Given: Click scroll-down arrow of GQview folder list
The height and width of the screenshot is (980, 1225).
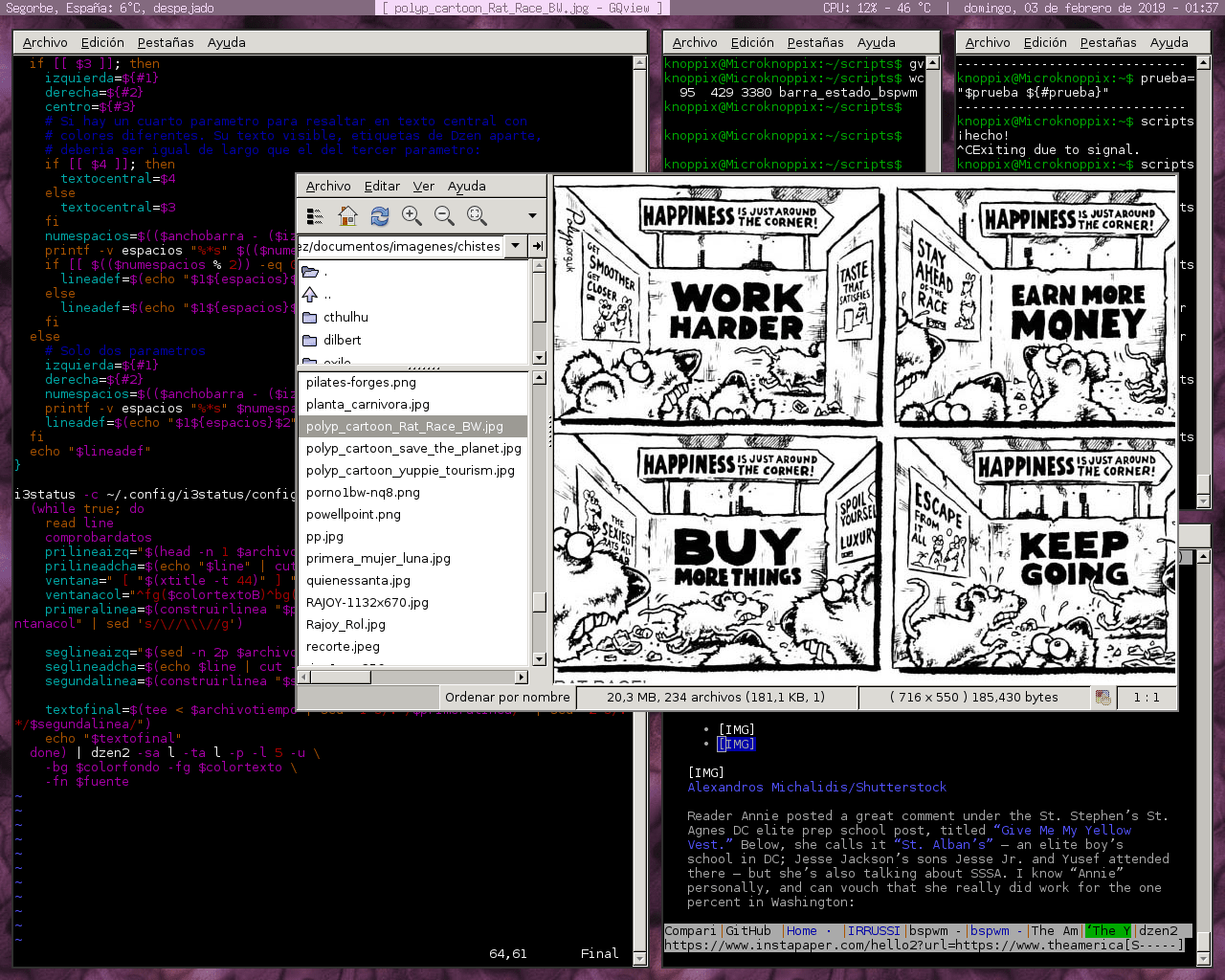Looking at the screenshot, I should [x=539, y=358].
